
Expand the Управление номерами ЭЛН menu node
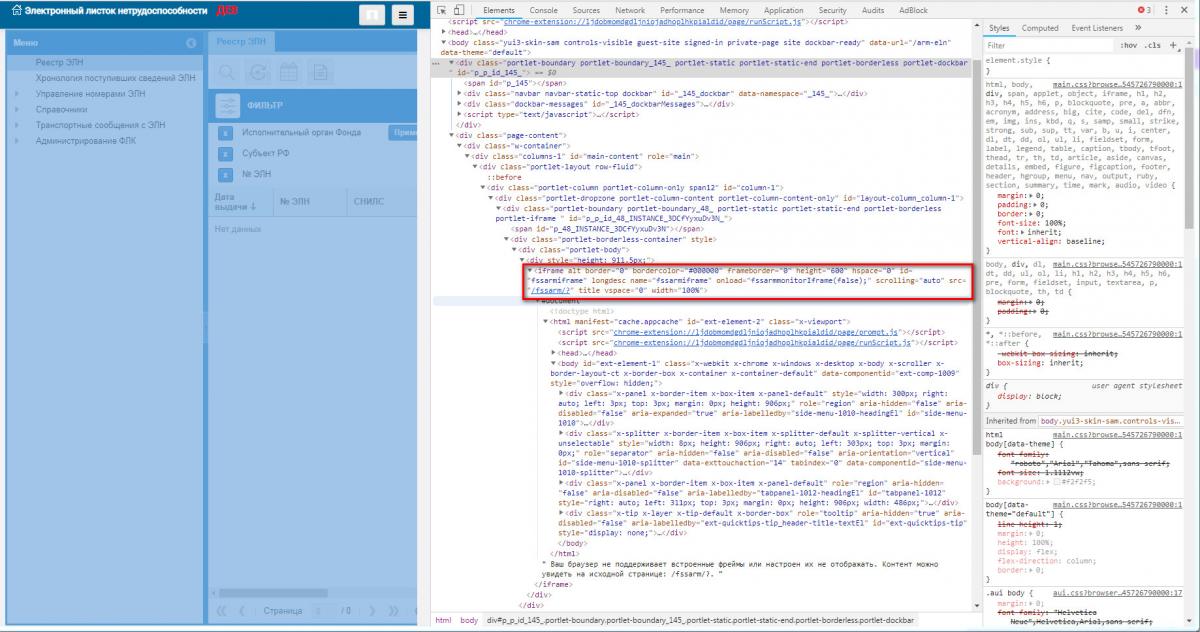click(17, 93)
